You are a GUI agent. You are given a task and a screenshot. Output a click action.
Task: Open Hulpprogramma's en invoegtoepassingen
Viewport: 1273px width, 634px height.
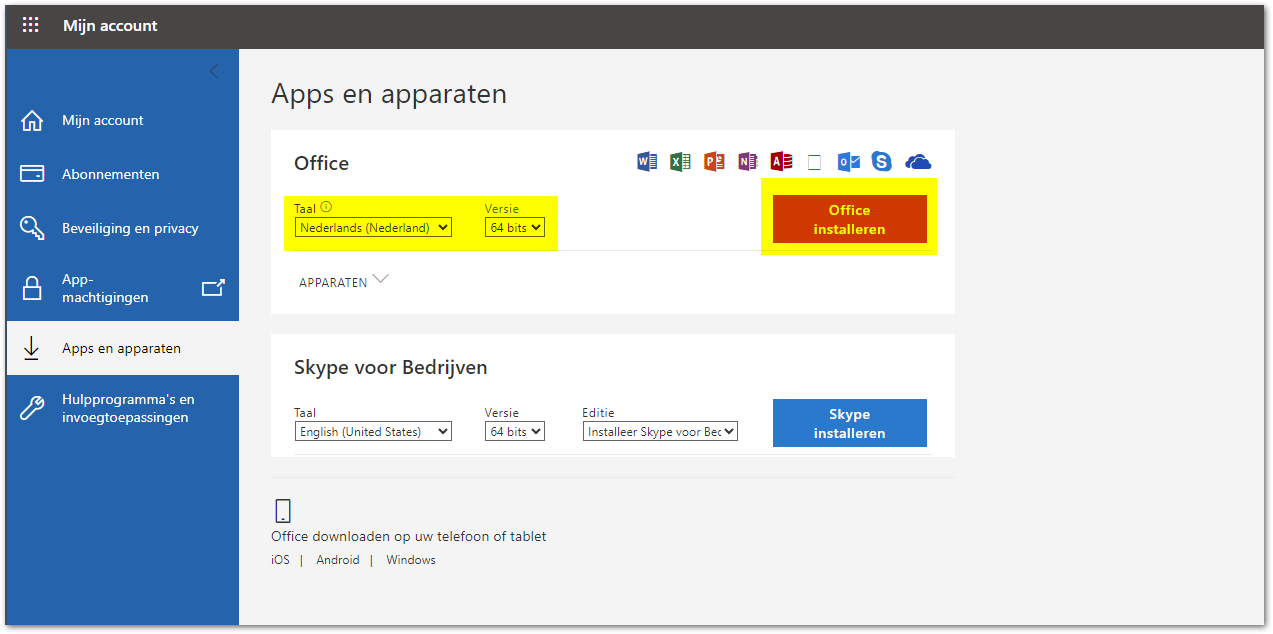(122, 408)
